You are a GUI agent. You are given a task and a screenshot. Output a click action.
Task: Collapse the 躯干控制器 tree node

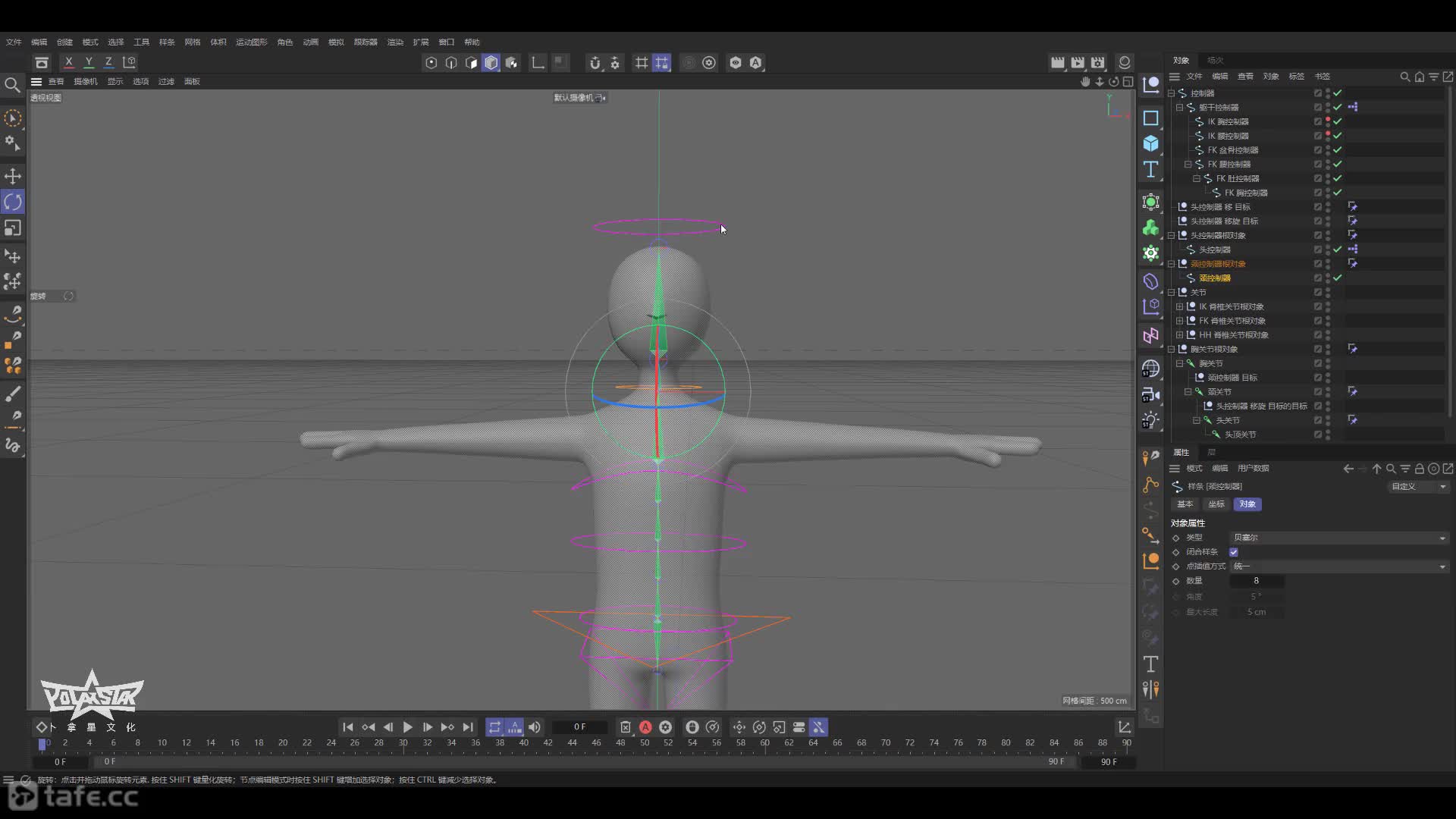[x=1180, y=108]
